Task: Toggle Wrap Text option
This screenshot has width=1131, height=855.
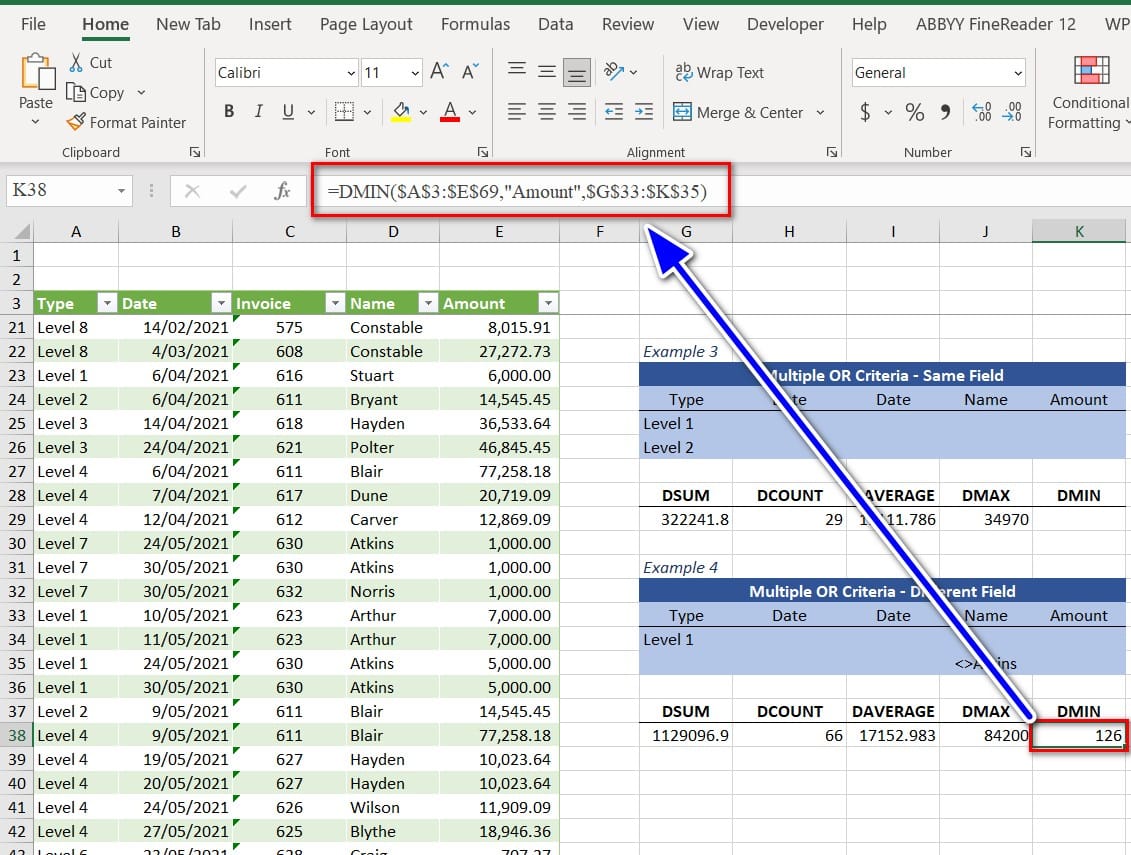Action: click(x=720, y=72)
